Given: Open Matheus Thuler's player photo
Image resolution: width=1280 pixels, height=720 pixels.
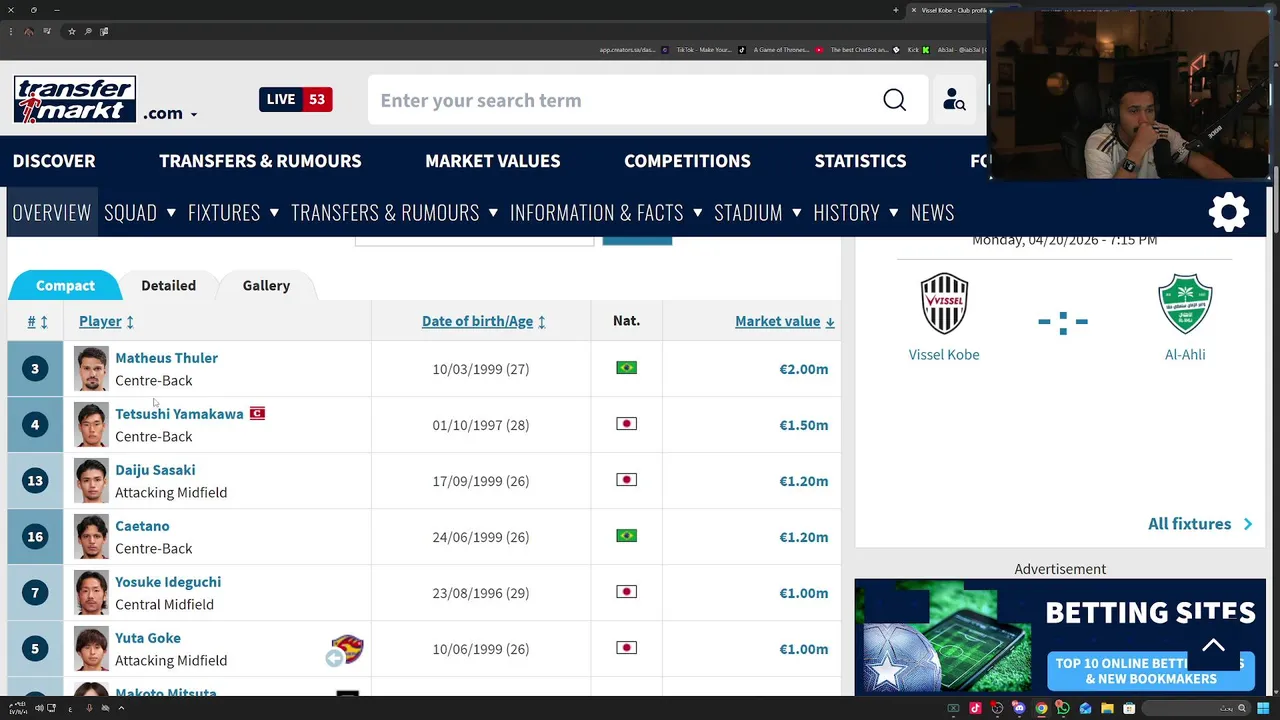Looking at the screenshot, I should pyautogui.click(x=91, y=368).
